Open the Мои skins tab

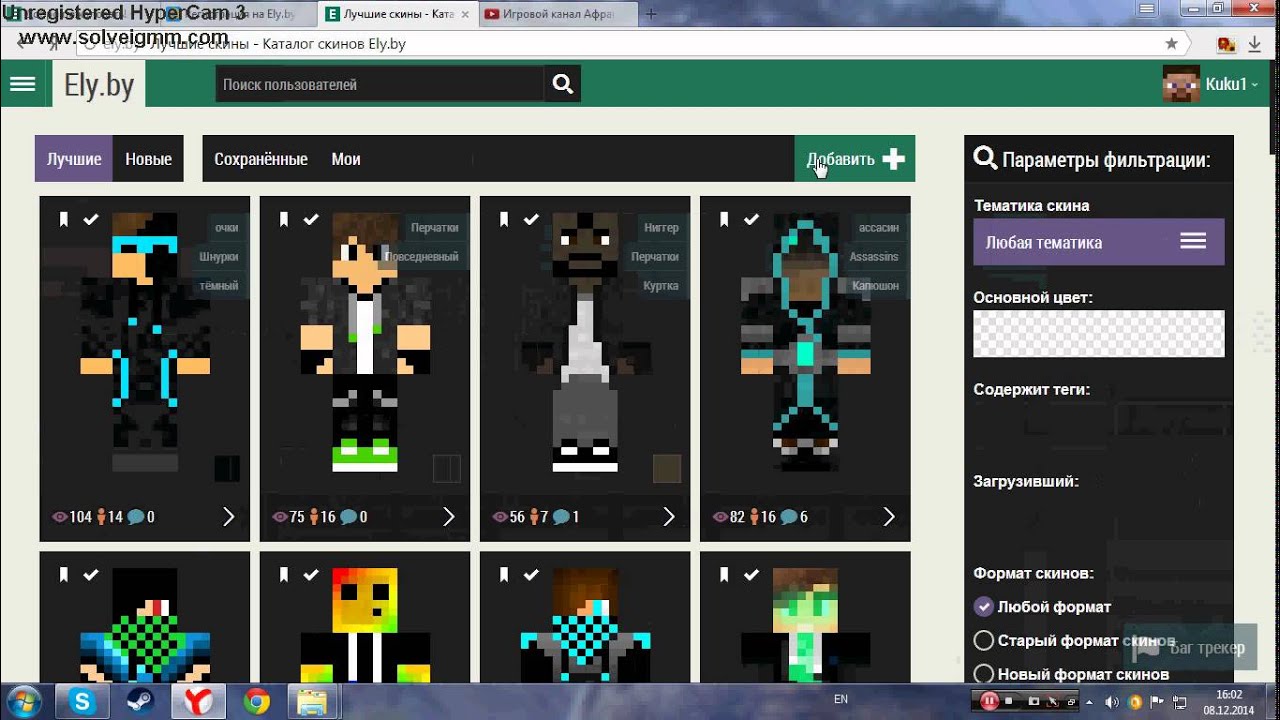tap(346, 159)
